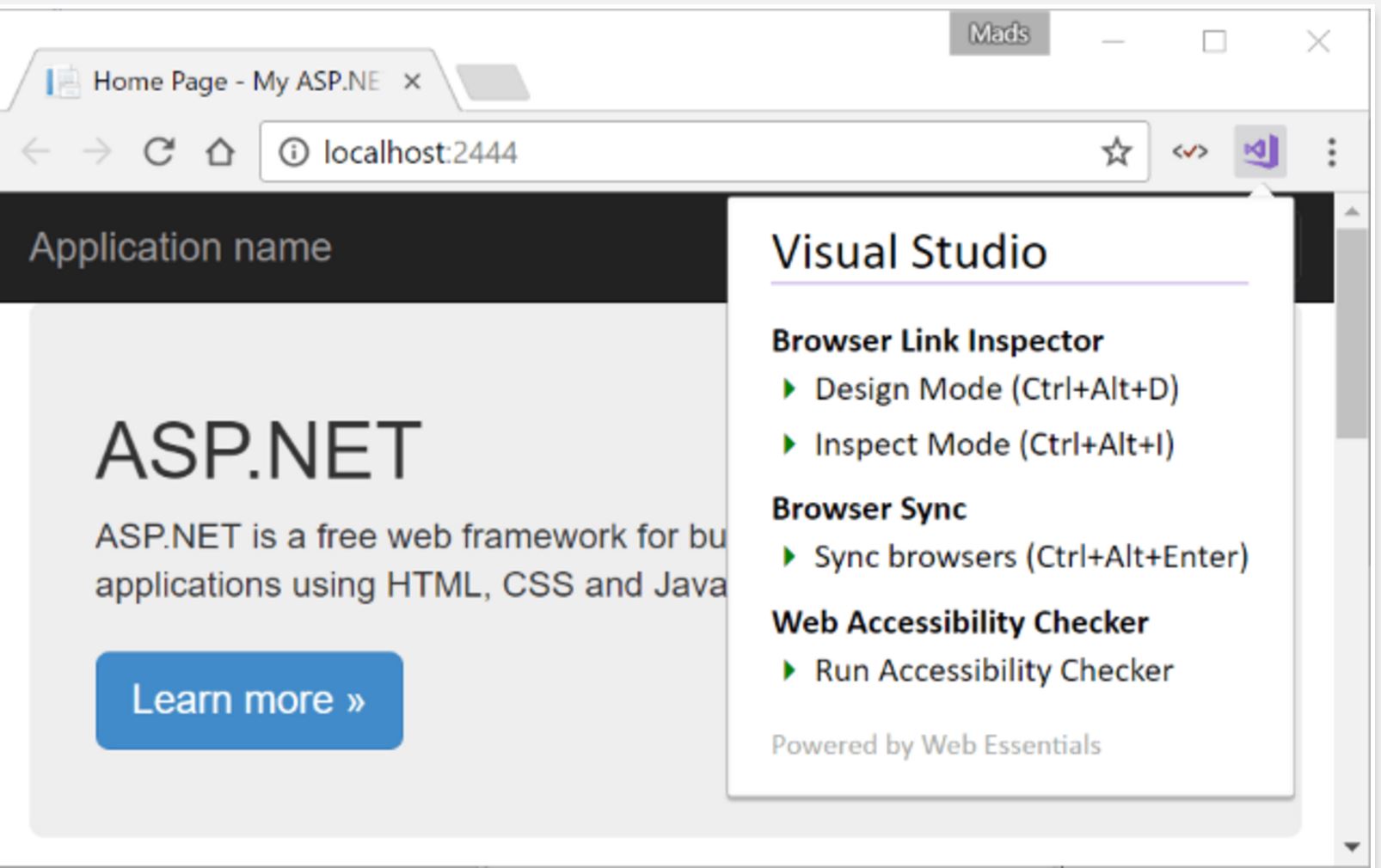The image size is (1381, 868).
Task: Click the Mads profile button
Action: [x=998, y=34]
